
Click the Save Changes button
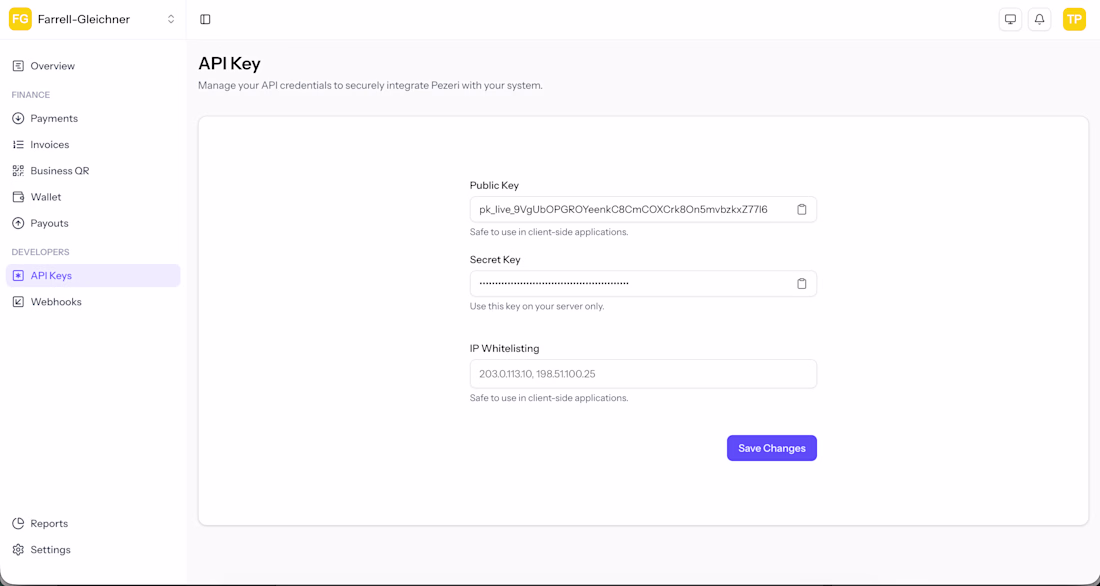771,448
